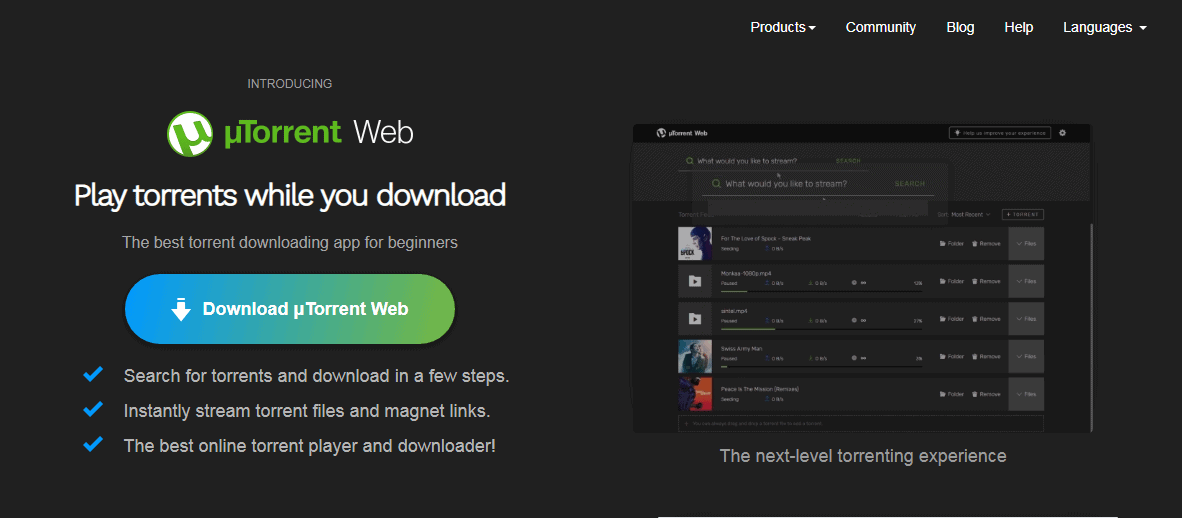Expand Files for For The Love of Spock
Image resolution: width=1182 pixels, height=518 pixels.
click(x=1026, y=244)
